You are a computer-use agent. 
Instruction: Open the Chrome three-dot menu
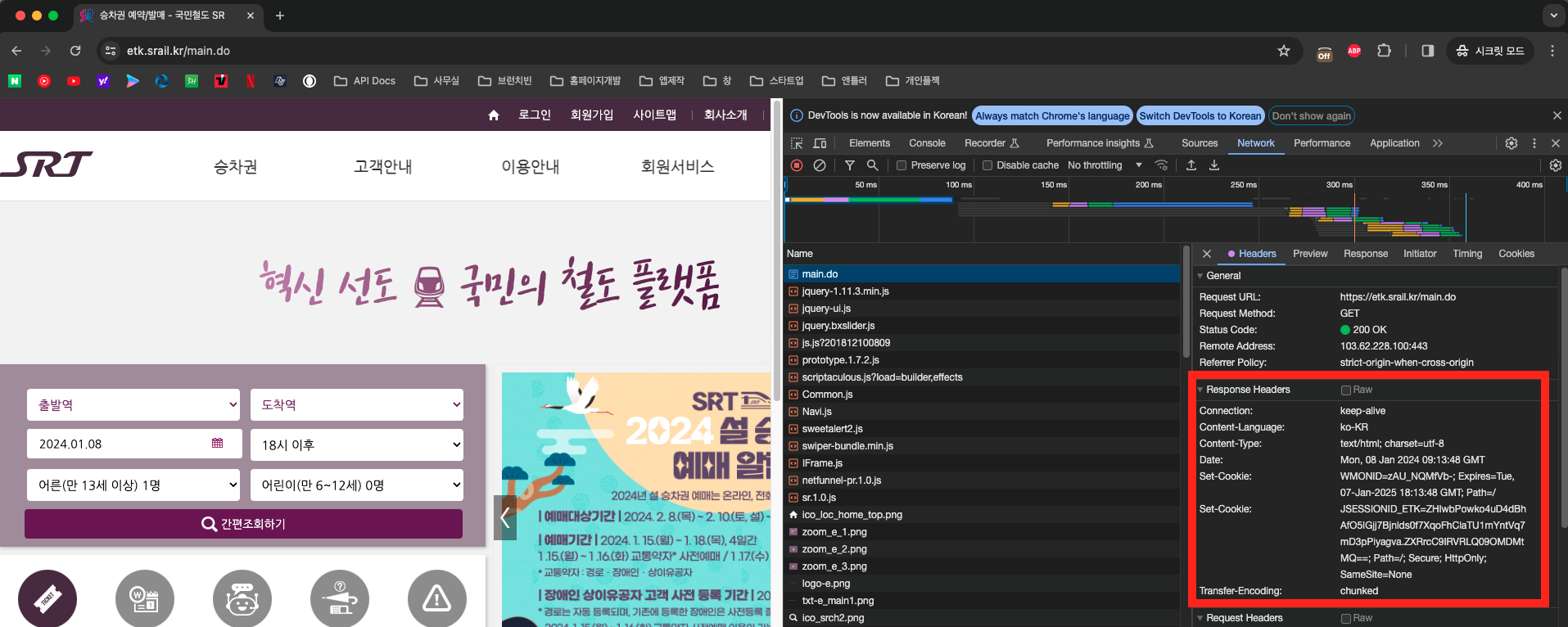click(x=1552, y=51)
